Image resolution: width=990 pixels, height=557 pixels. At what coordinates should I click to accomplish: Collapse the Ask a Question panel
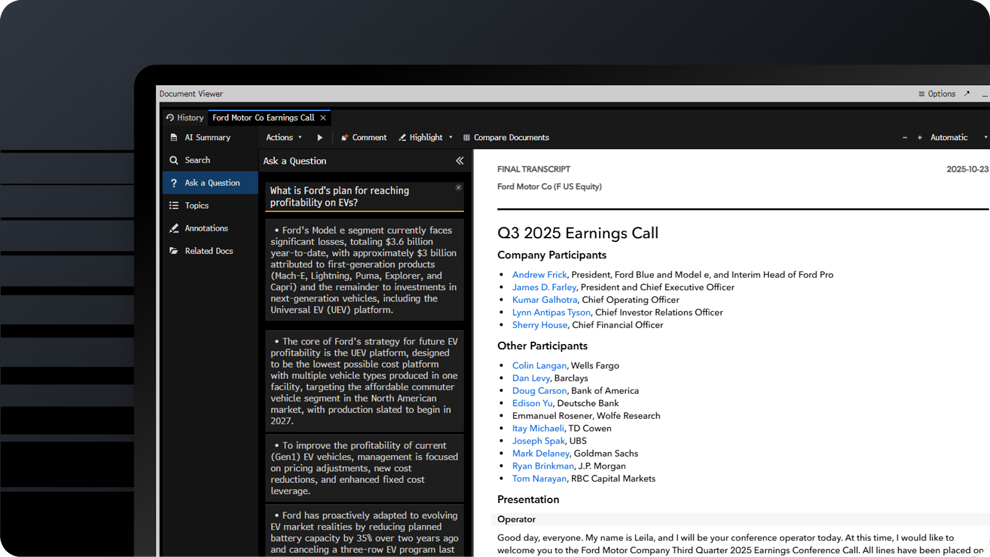(x=459, y=161)
